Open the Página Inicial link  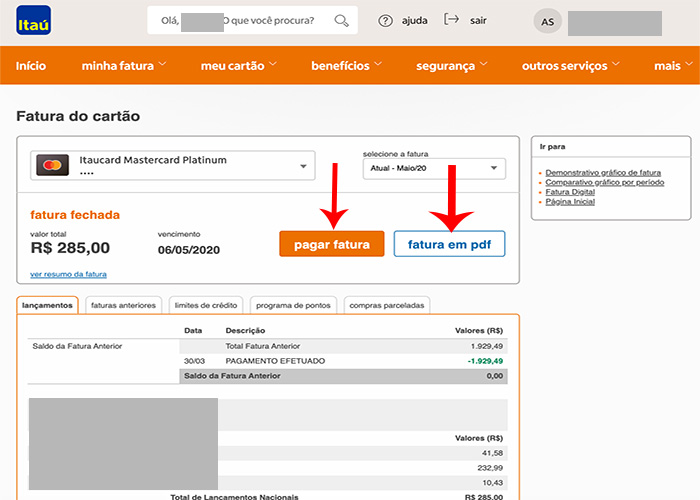(570, 202)
